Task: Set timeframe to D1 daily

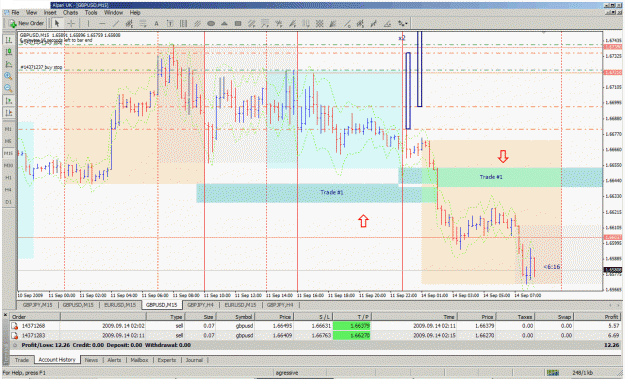Action: (x=8, y=202)
